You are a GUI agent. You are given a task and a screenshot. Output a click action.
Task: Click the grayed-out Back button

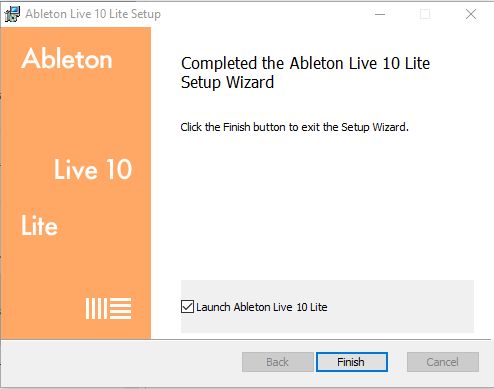pyautogui.click(x=278, y=362)
